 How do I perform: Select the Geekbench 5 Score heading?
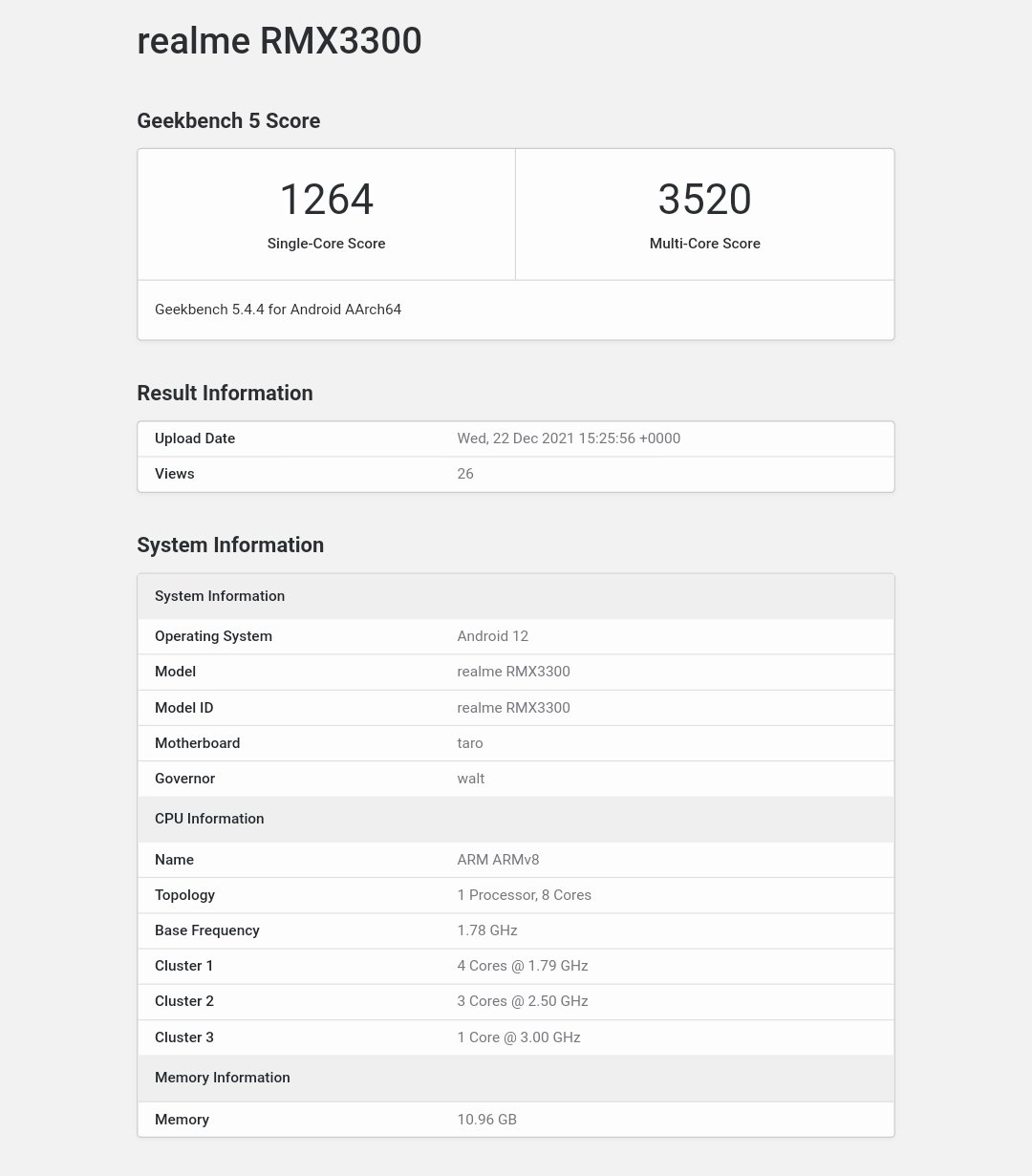228,120
